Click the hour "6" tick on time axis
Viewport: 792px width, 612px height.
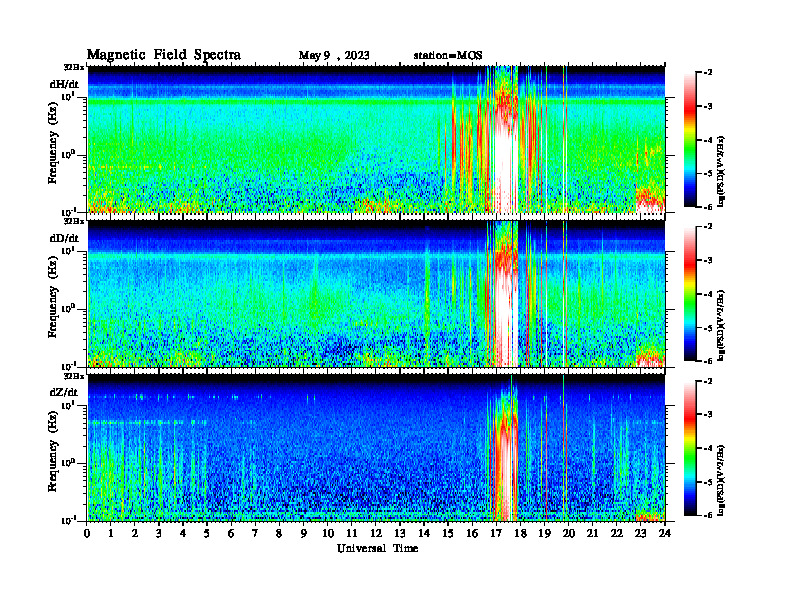point(231,534)
